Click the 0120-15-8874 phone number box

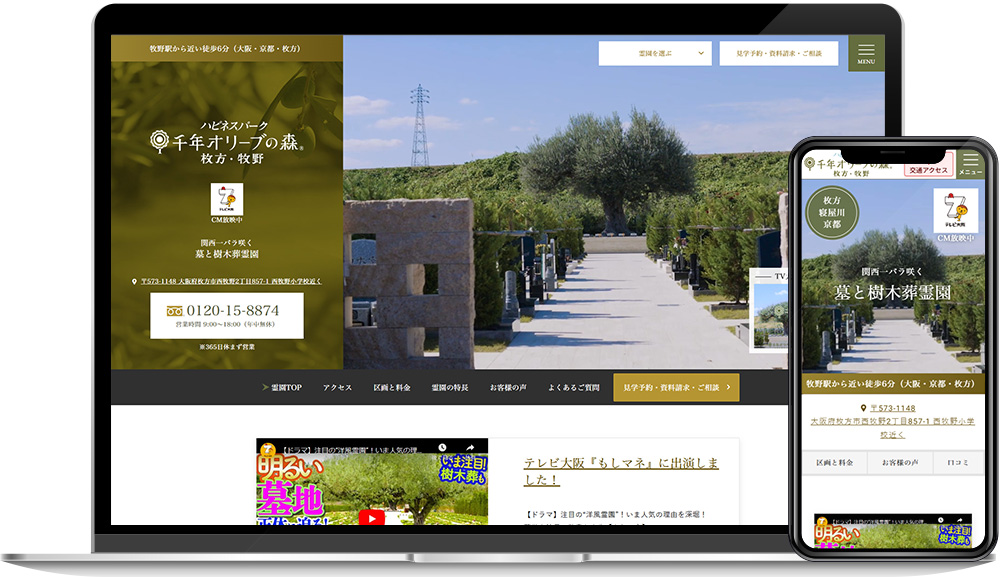click(x=227, y=316)
